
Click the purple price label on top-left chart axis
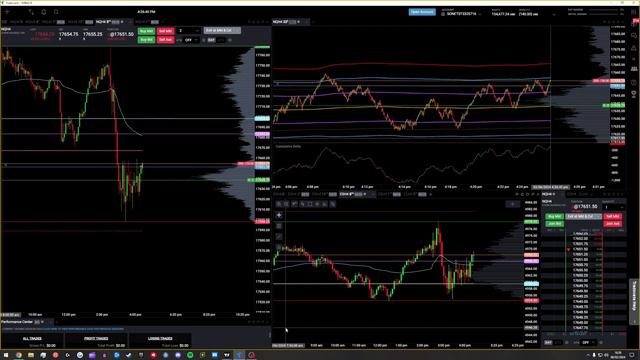[x=262, y=133]
